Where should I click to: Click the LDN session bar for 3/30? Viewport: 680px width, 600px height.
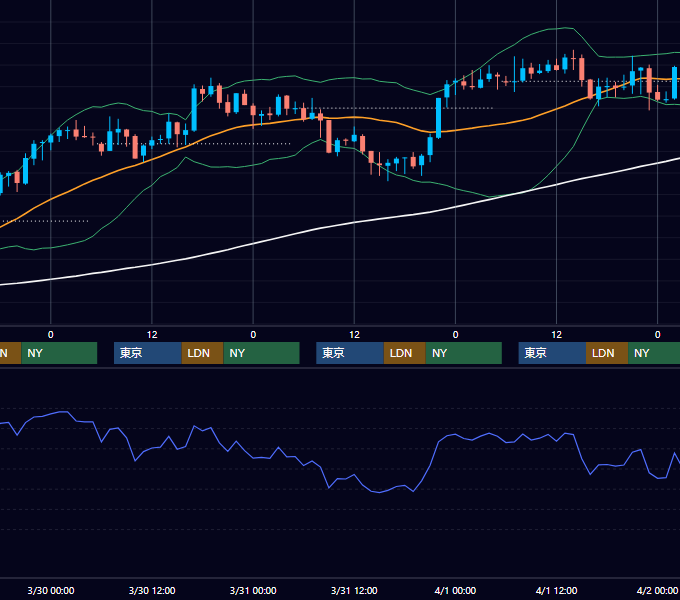[x=203, y=353]
